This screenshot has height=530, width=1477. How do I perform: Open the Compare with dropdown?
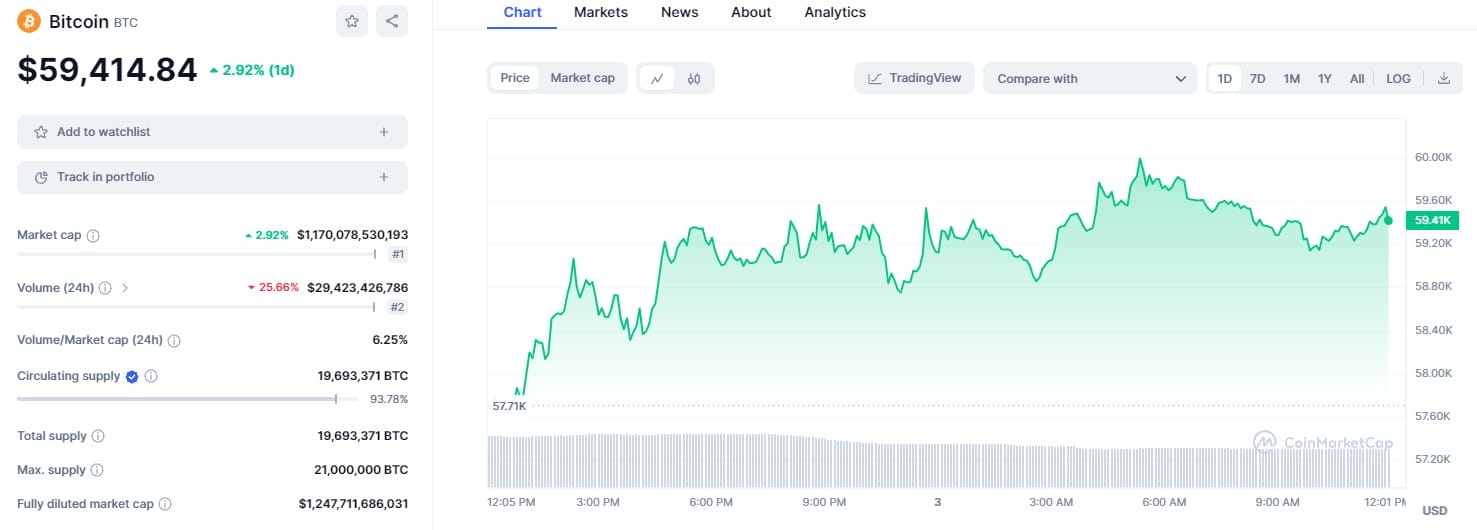[x=1090, y=78]
